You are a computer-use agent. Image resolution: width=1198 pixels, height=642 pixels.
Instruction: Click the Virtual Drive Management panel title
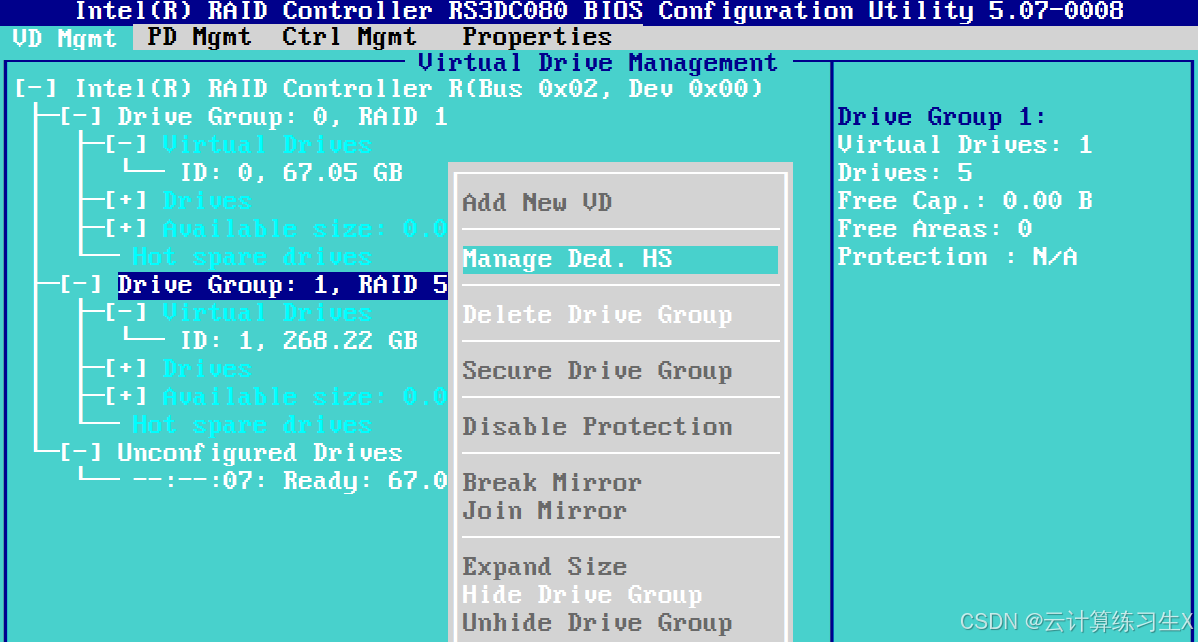(x=598, y=63)
